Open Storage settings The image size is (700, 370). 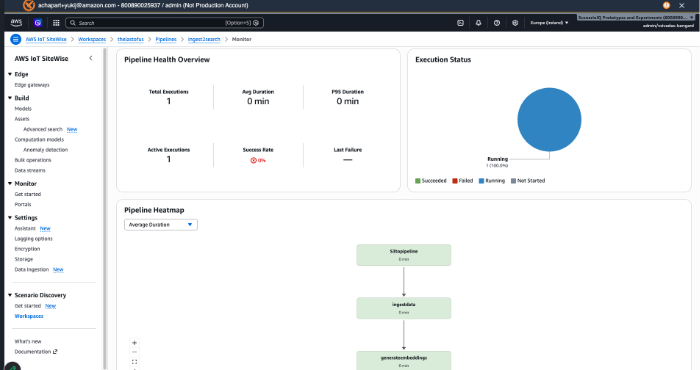click(x=24, y=259)
